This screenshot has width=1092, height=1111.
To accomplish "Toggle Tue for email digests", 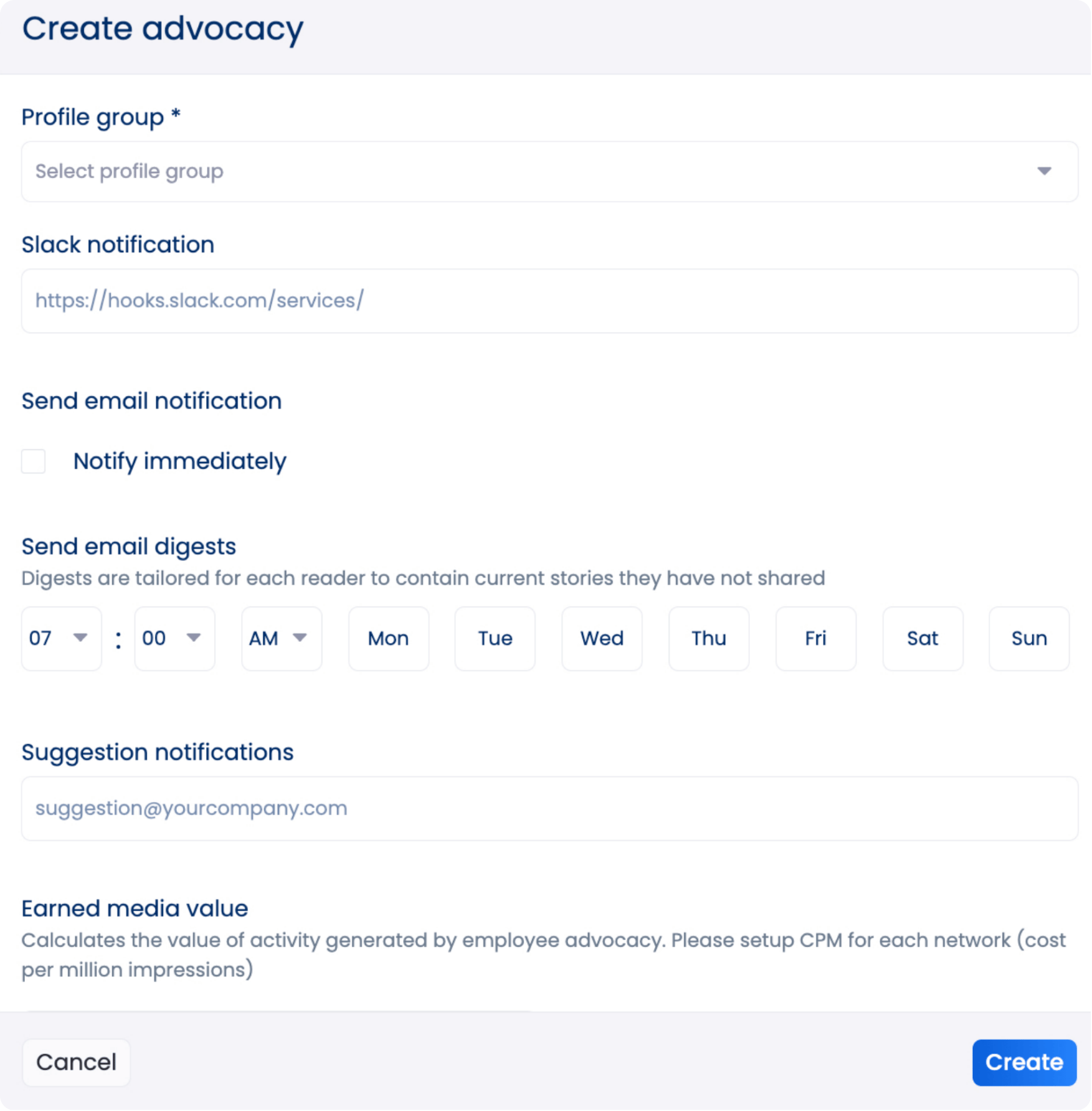I will point(495,638).
